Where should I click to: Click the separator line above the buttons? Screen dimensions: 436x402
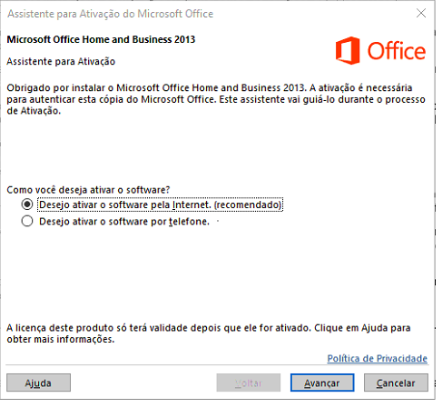(217, 366)
